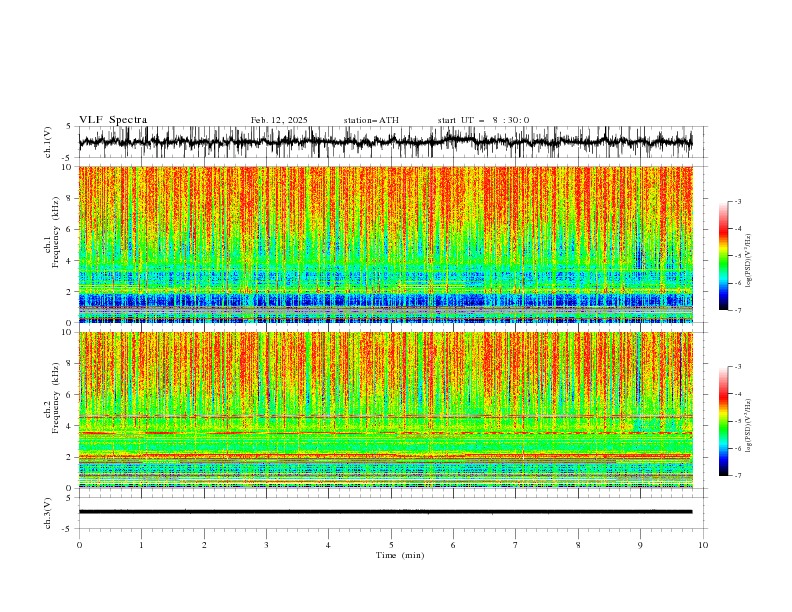Screen dimensions: 792x612
Task: Click the time axis tick label '0'
Action: [79, 545]
